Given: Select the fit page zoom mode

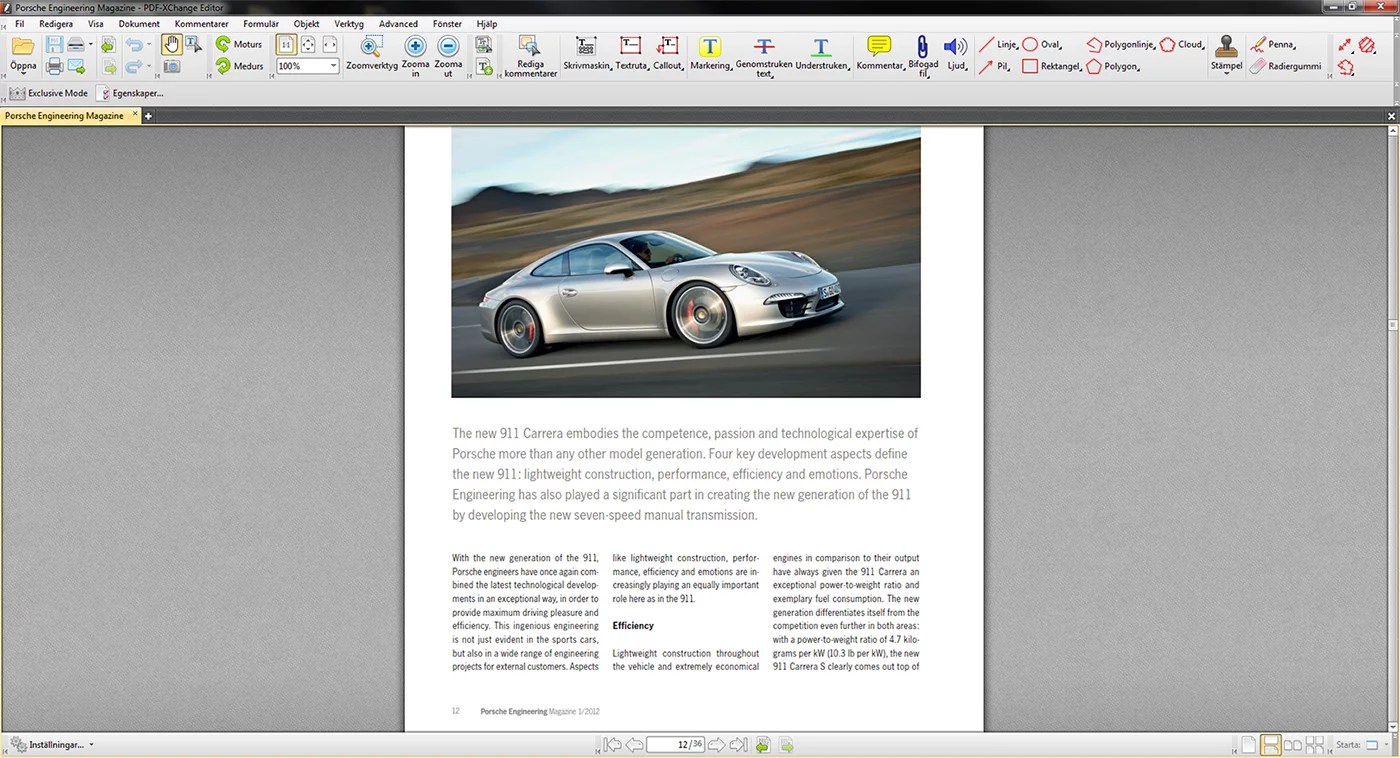Looking at the screenshot, I should (x=308, y=44).
